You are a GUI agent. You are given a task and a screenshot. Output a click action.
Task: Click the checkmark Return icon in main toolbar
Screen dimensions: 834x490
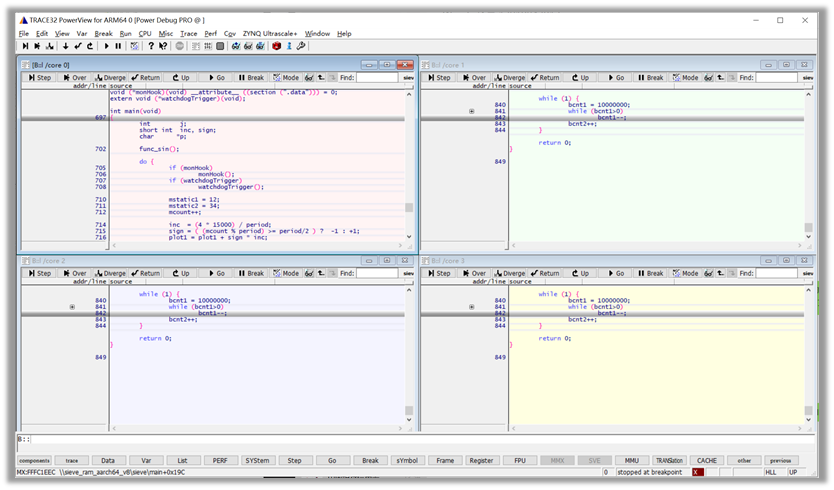click(x=78, y=46)
